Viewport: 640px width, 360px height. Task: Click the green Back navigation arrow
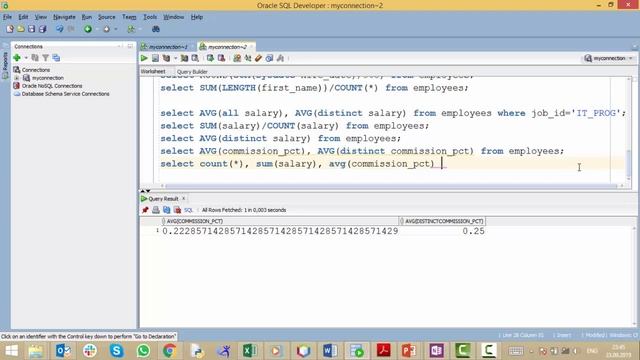pyautogui.click(x=88, y=29)
